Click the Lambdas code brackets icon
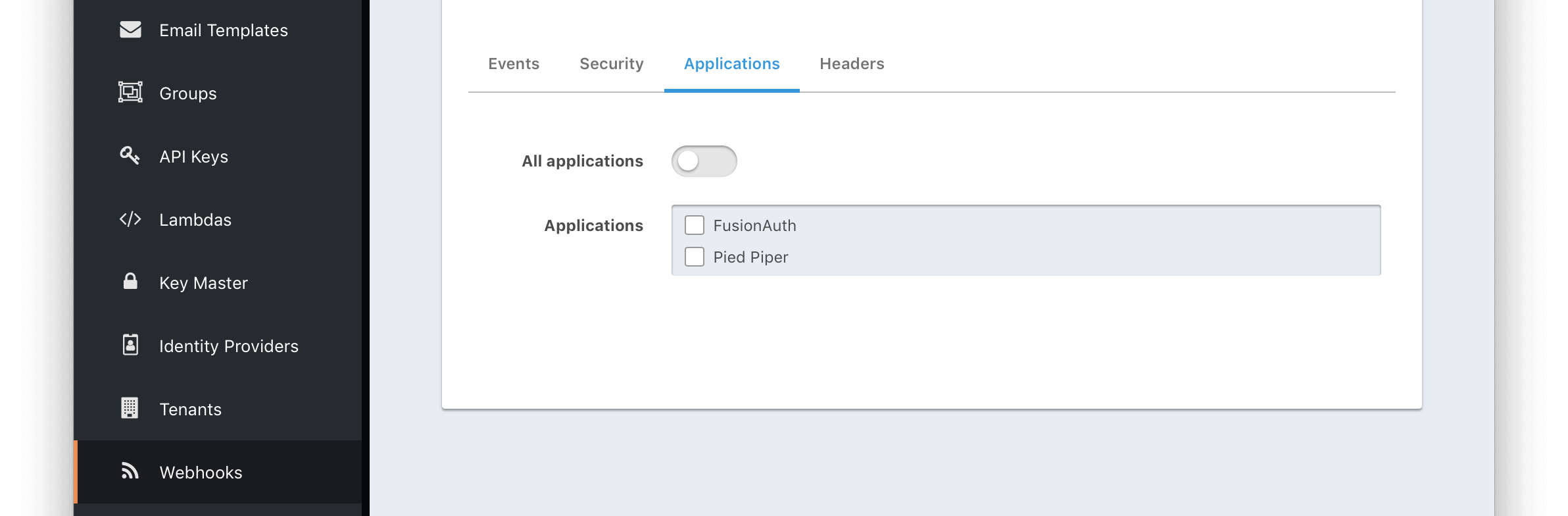This screenshot has width=1568, height=516. click(130, 219)
